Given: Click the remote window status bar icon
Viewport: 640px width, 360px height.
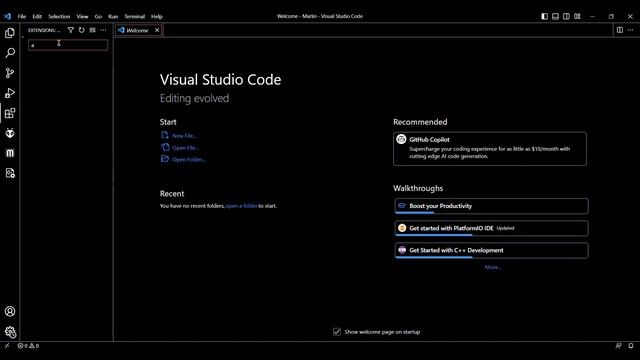Looking at the screenshot, I should (x=7, y=346).
